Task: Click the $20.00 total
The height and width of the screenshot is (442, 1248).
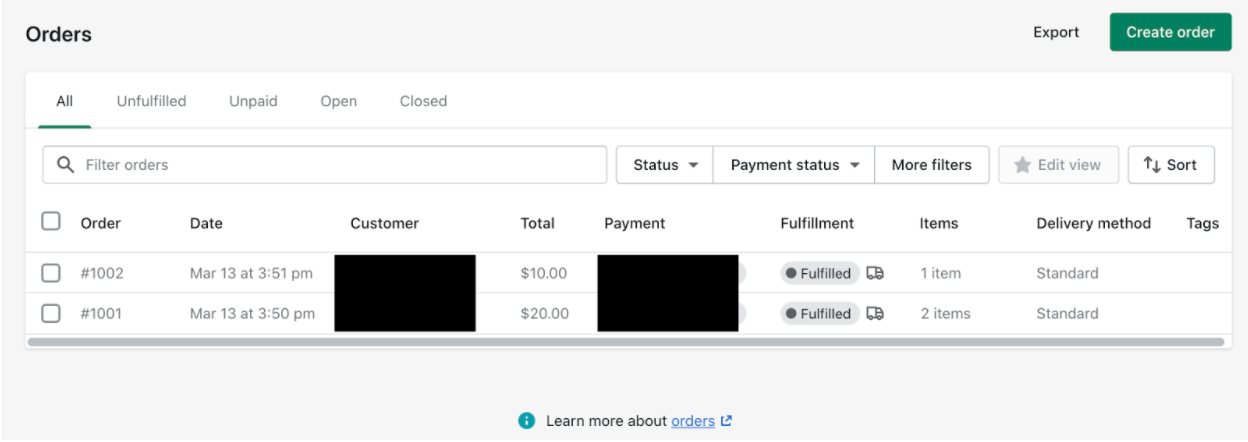Action: pos(545,313)
